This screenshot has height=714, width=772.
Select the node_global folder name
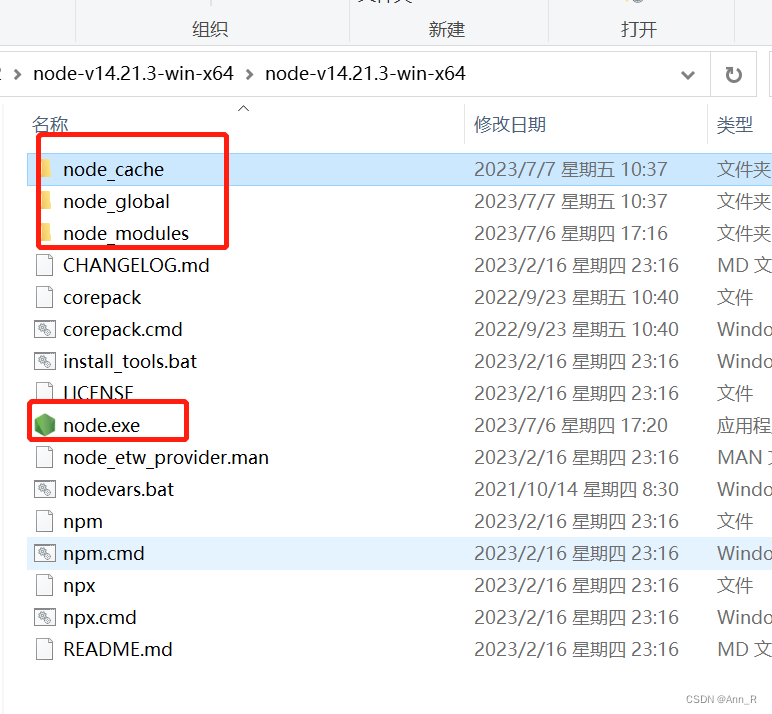tap(117, 201)
